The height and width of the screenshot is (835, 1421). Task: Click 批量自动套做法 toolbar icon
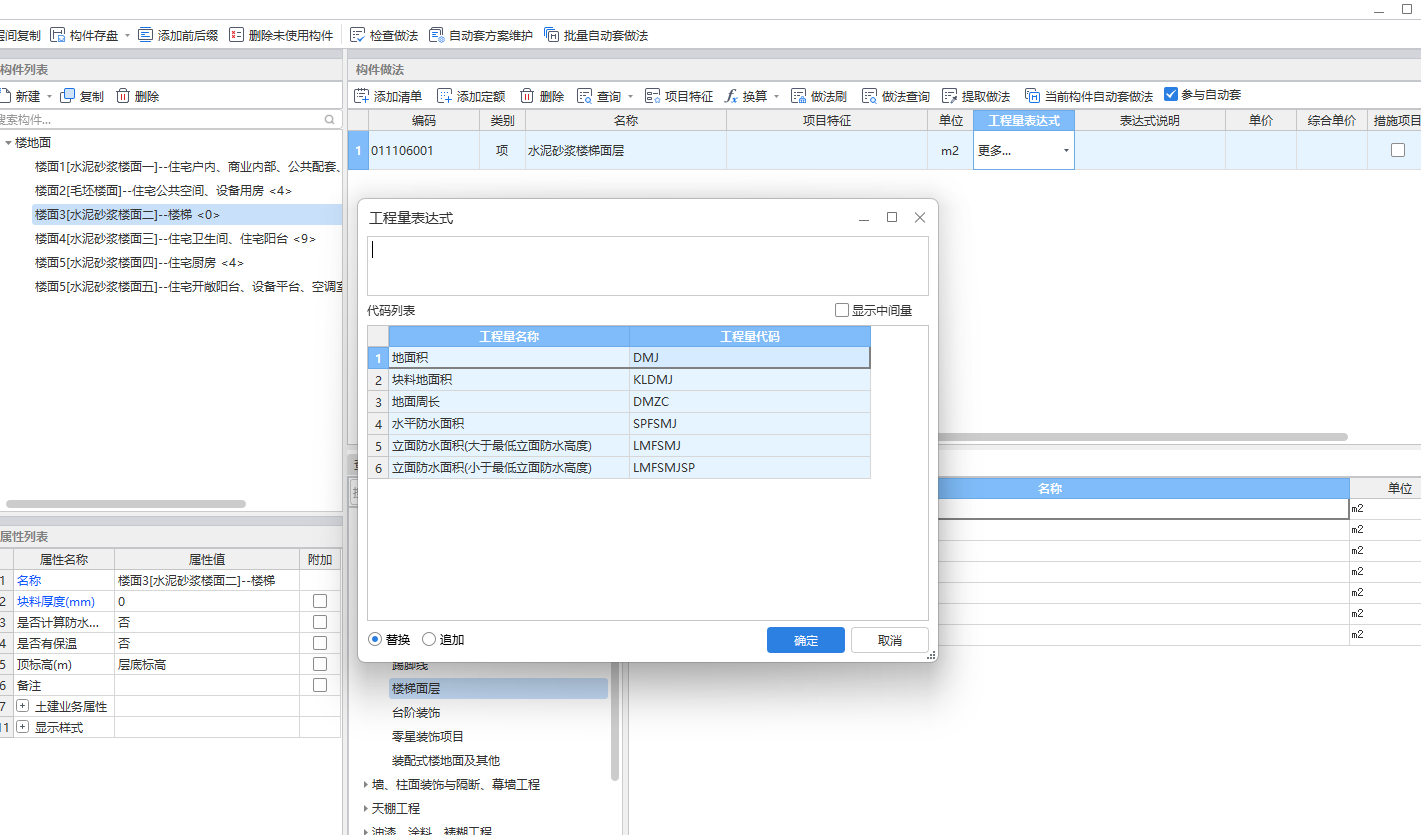click(x=552, y=35)
